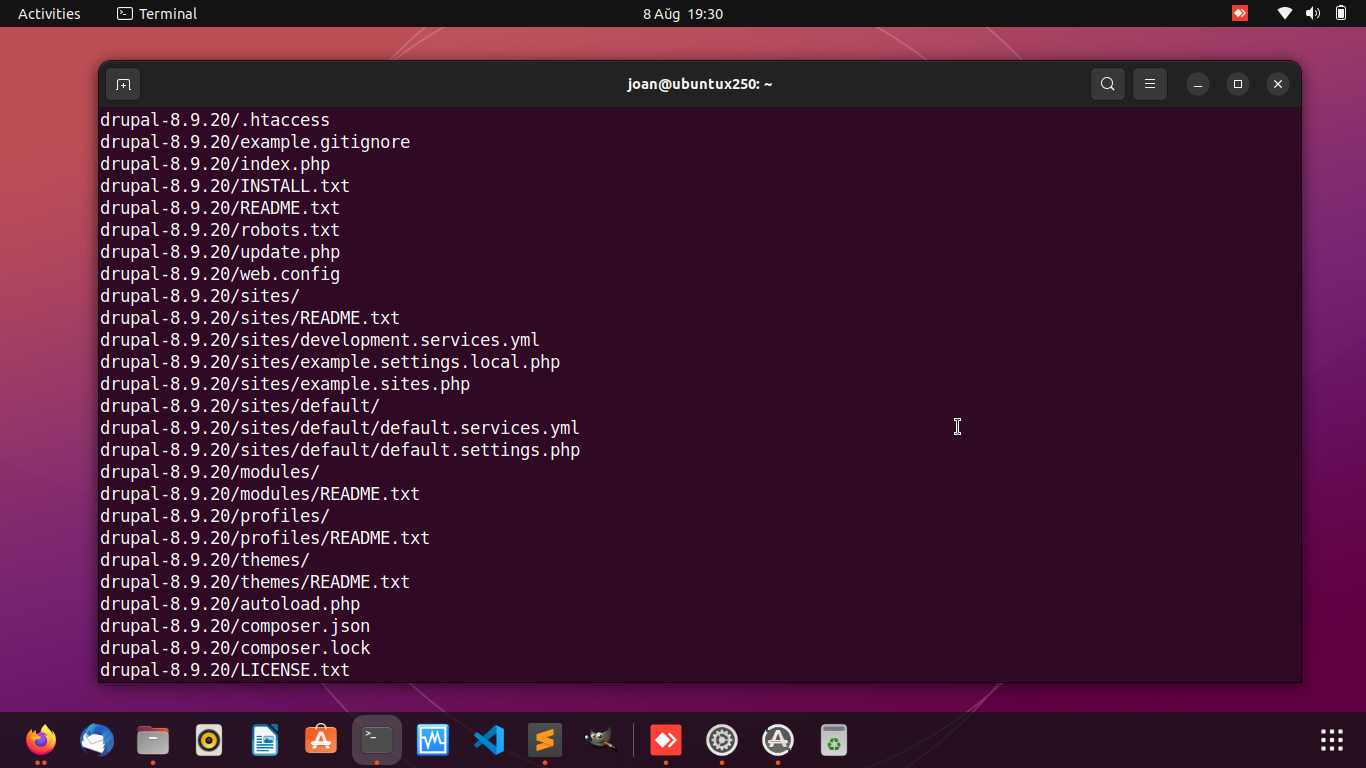Image resolution: width=1366 pixels, height=768 pixels.
Task: Click the drupal-8.9.20/profiles/ line
Action: click(x=215, y=516)
